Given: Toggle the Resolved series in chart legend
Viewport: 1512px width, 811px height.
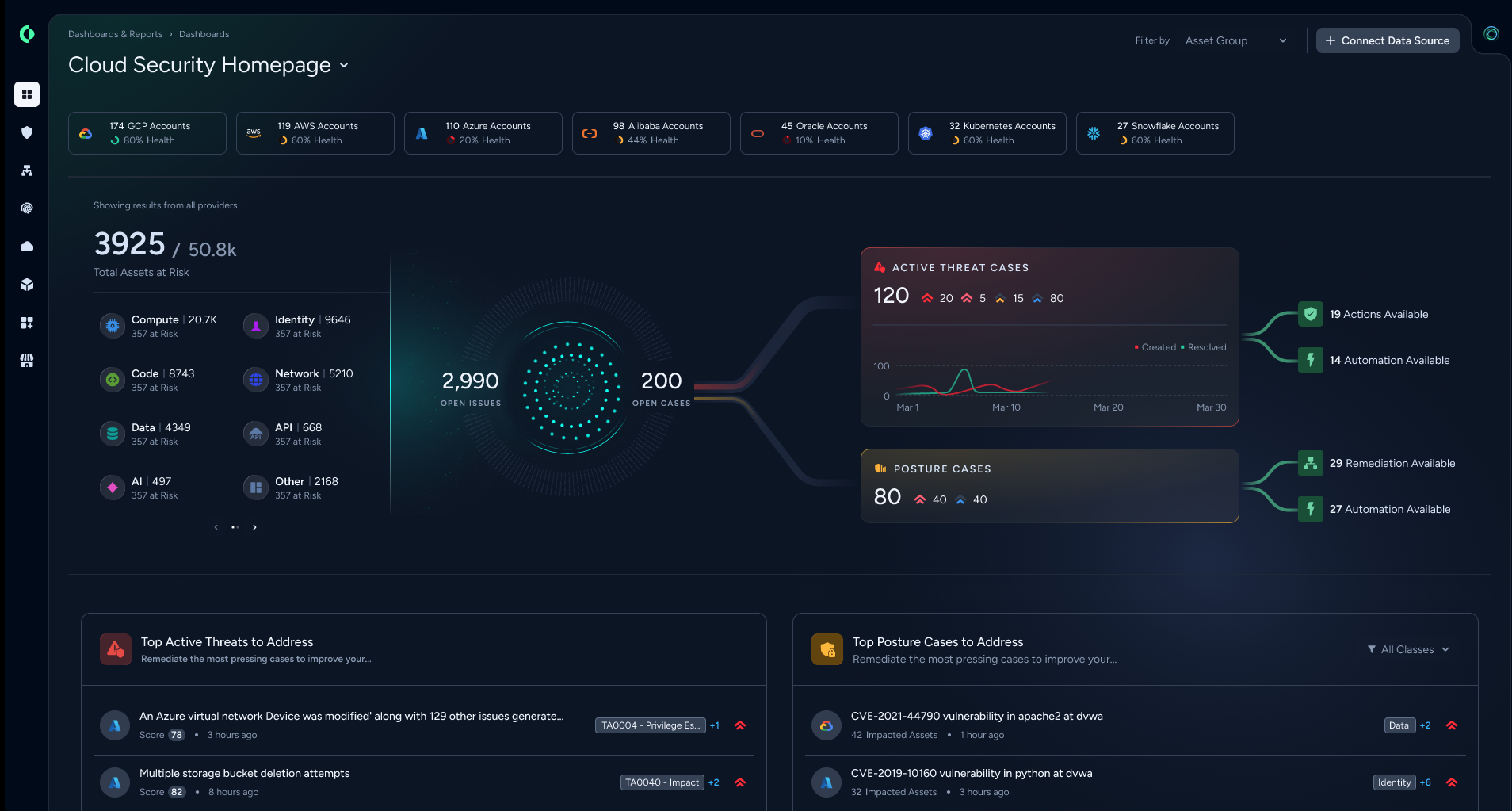Looking at the screenshot, I should click(1204, 347).
